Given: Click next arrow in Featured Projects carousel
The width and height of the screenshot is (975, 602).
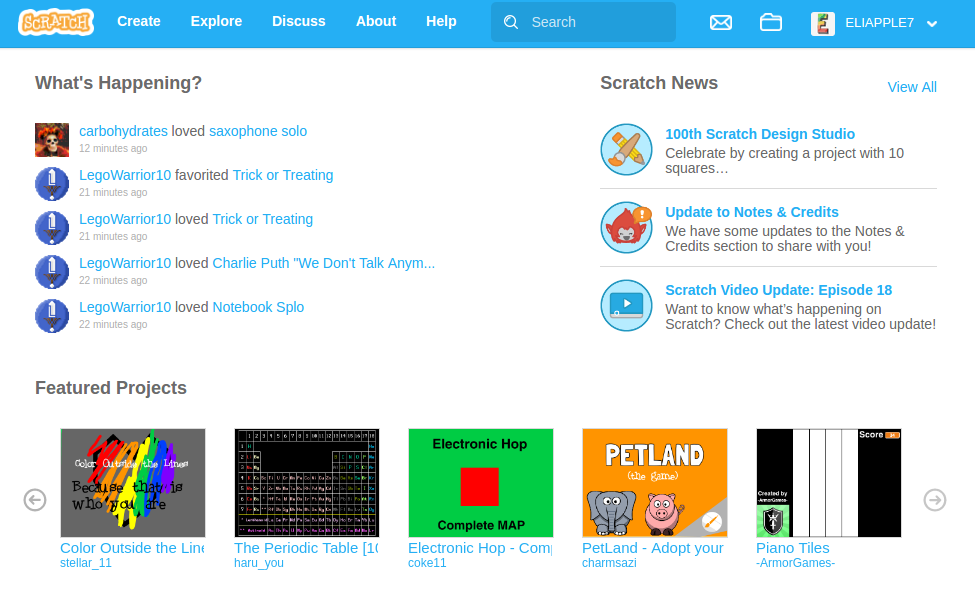Looking at the screenshot, I should (935, 500).
